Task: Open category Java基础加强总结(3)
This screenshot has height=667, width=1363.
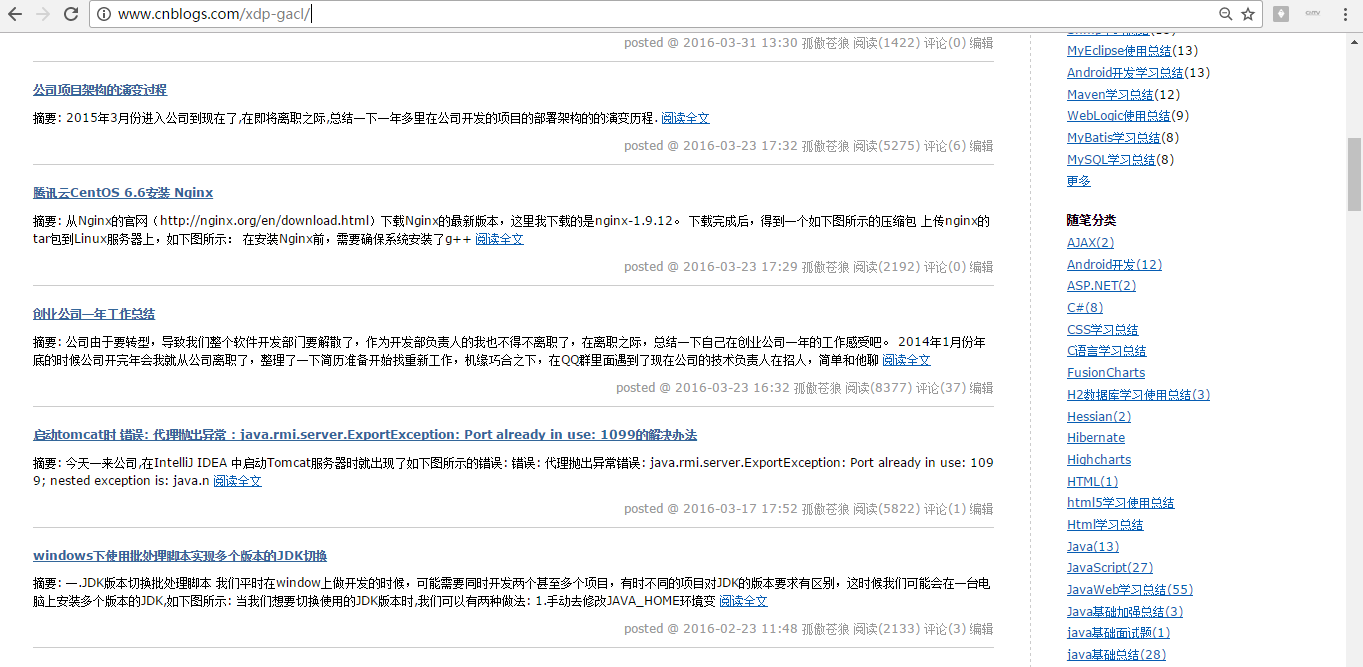Action: (x=1125, y=612)
